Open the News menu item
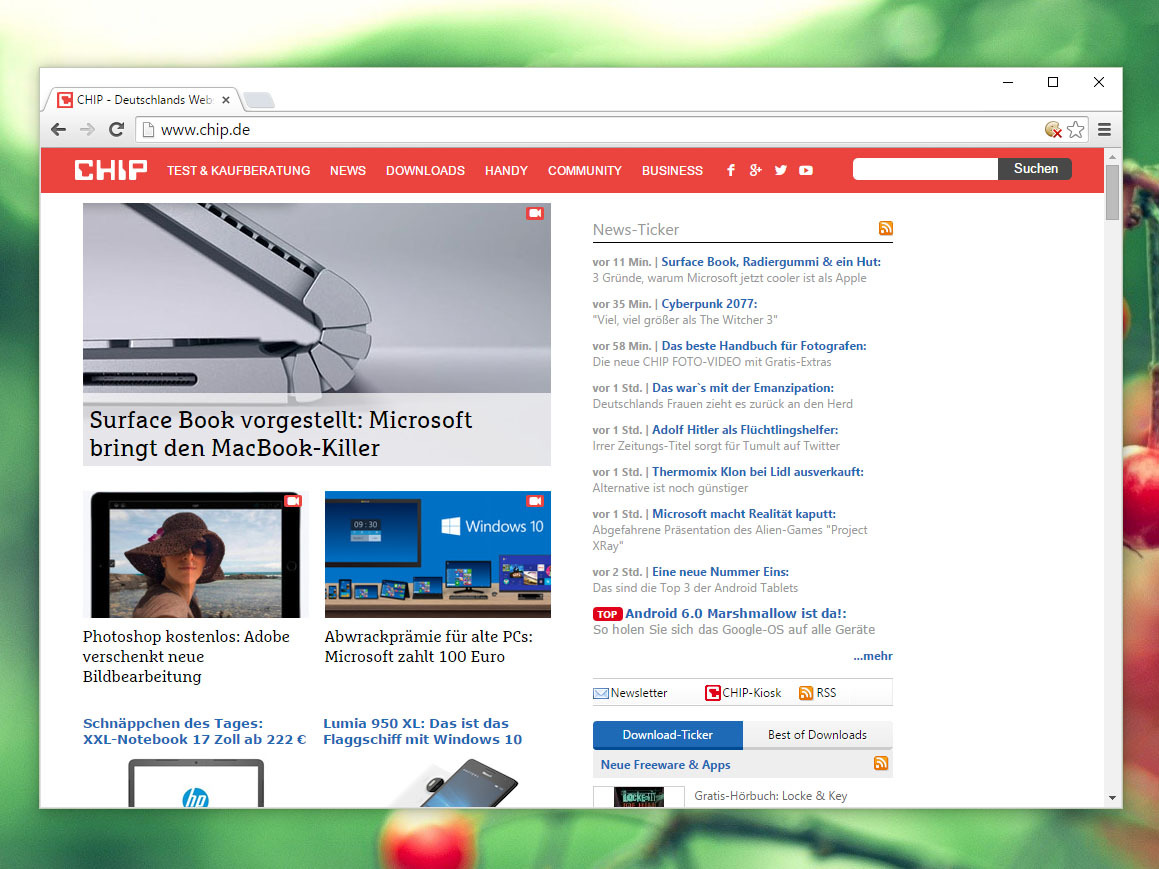 (x=348, y=171)
